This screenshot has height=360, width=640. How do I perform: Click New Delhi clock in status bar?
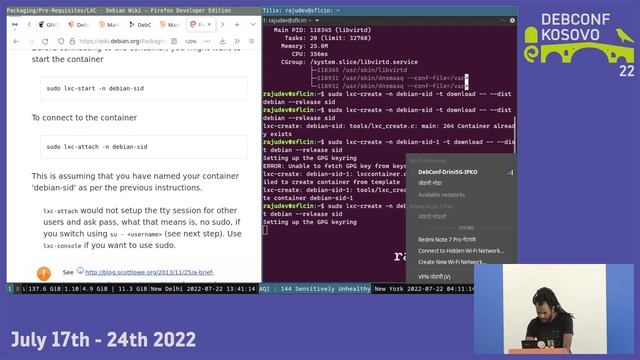[203, 289]
